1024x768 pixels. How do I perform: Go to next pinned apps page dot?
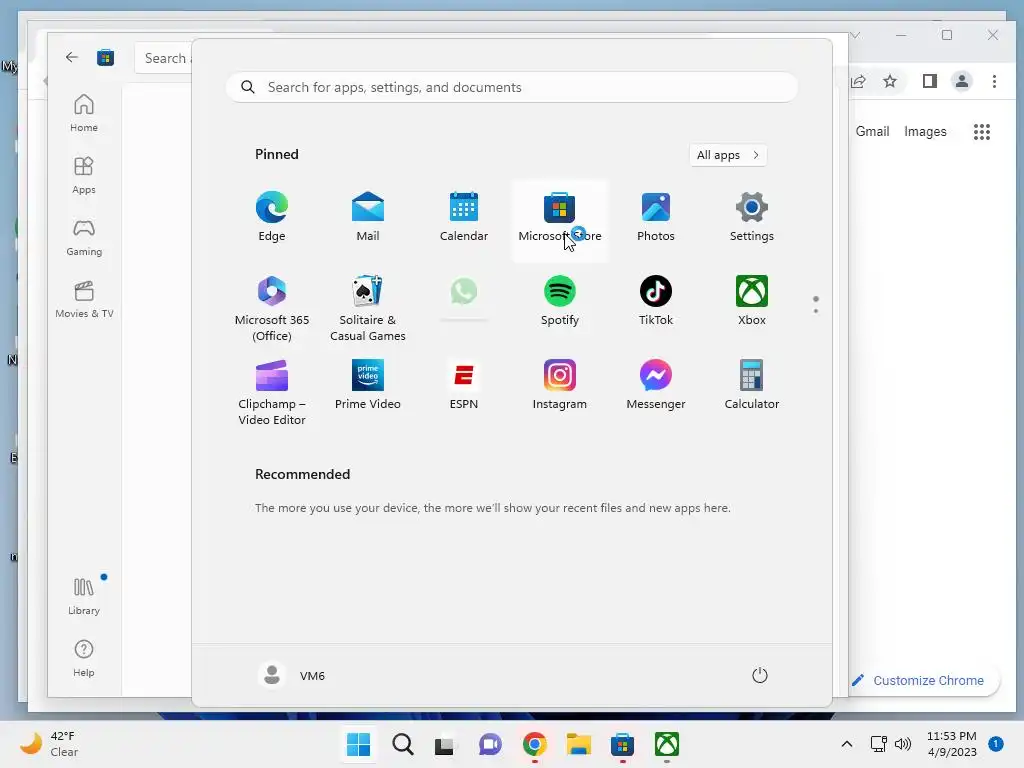coord(816,311)
